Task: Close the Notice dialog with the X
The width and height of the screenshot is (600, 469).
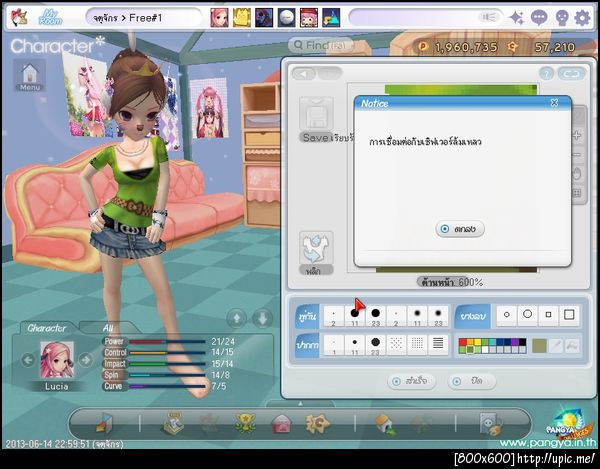Action: (554, 103)
